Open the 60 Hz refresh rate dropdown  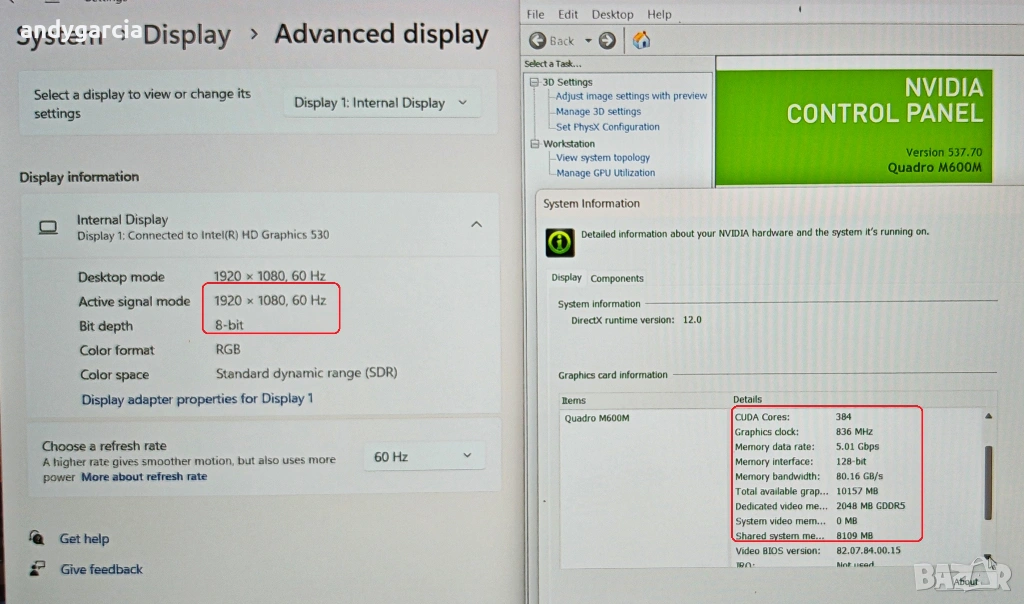(x=423, y=456)
